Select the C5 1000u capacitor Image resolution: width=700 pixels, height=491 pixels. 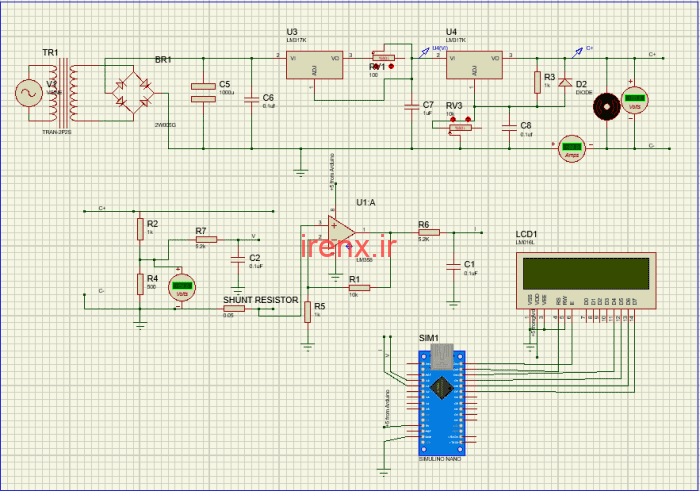pos(203,92)
